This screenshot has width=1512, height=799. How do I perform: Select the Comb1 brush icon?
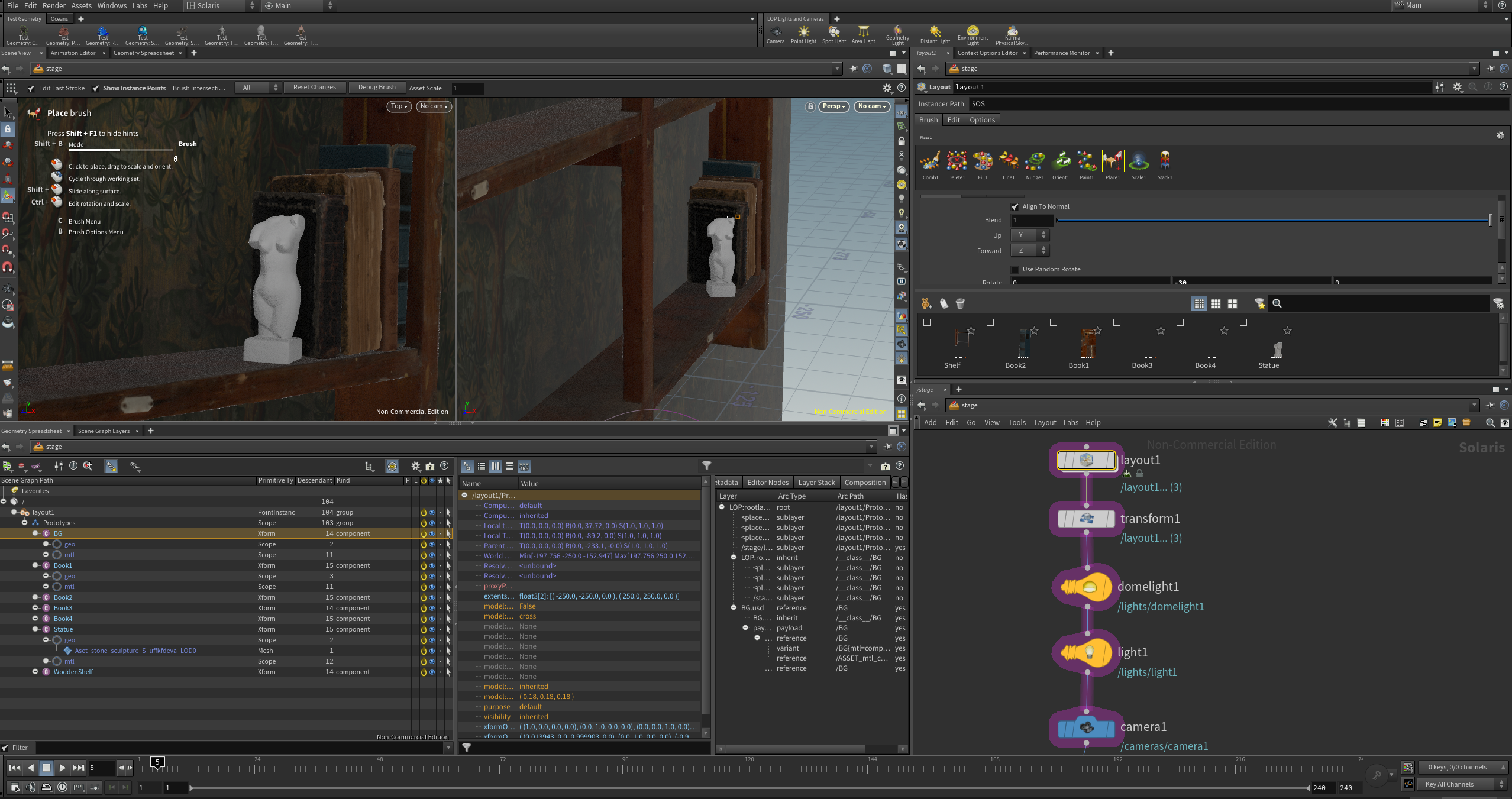click(x=930, y=161)
